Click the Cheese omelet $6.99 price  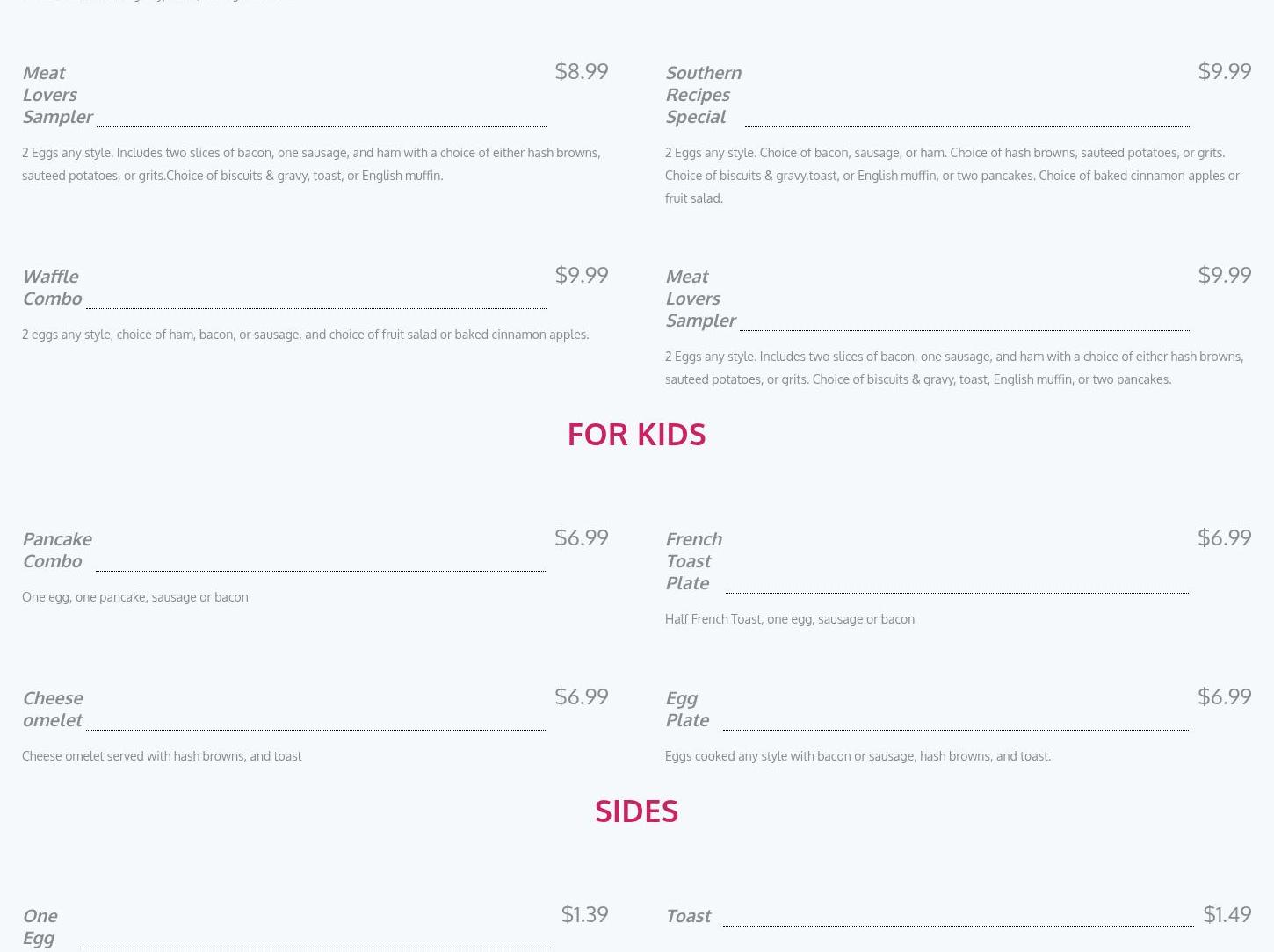click(x=582, y=696)
